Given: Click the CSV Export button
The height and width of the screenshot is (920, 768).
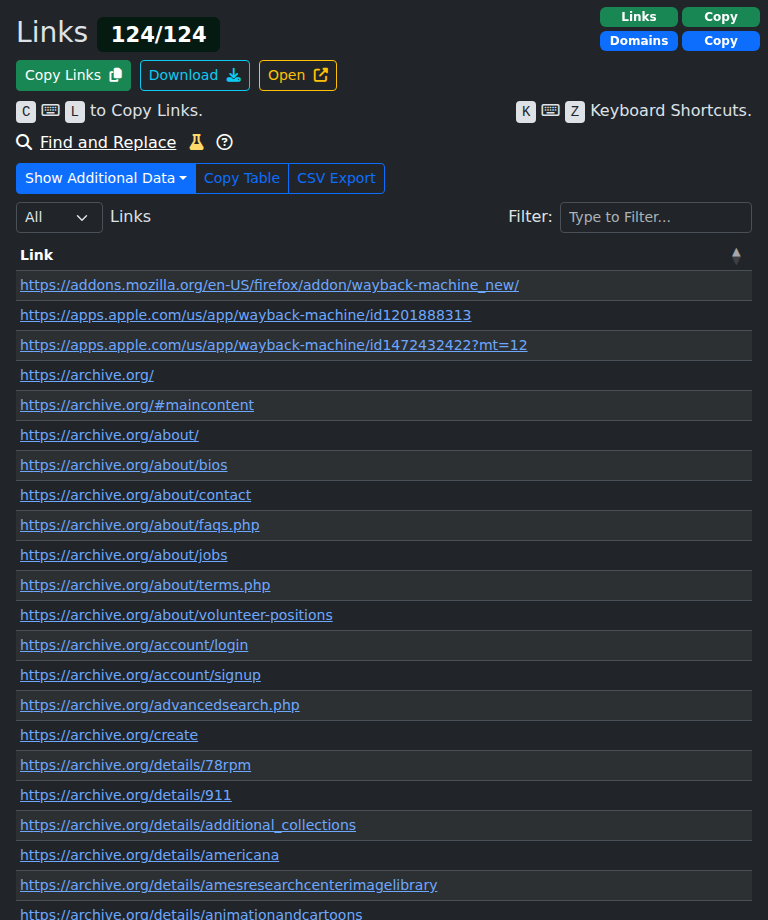Looking at the screenshot, I should 336,178.
